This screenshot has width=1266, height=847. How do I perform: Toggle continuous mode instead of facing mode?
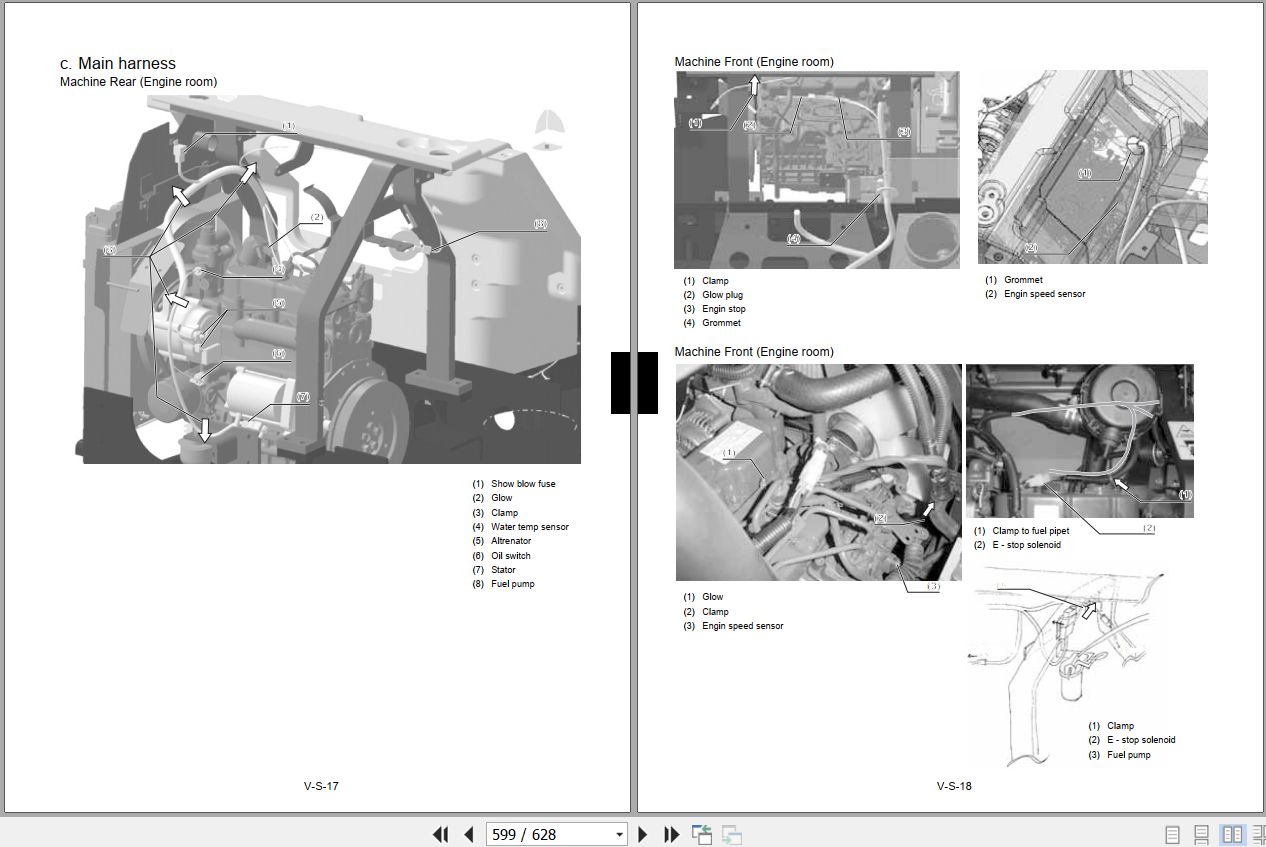(1198, 834)
